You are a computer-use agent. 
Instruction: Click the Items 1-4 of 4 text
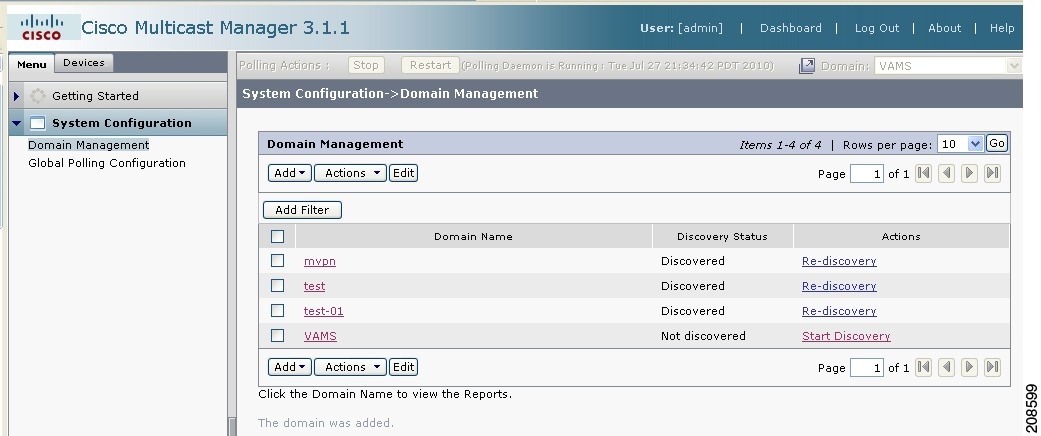pos(780,145)
